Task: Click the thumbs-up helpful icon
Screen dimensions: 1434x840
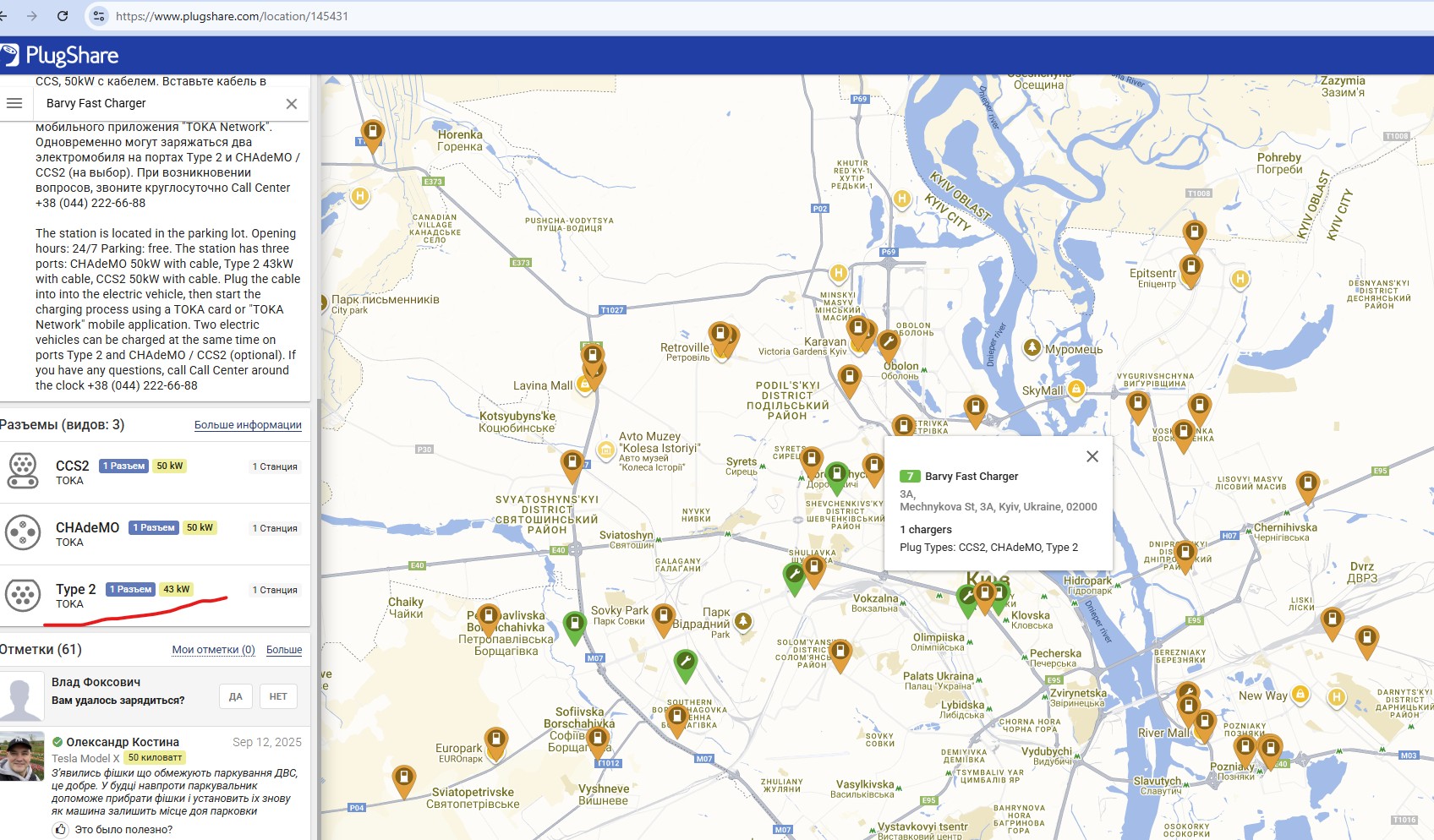Action: (61, 830)
